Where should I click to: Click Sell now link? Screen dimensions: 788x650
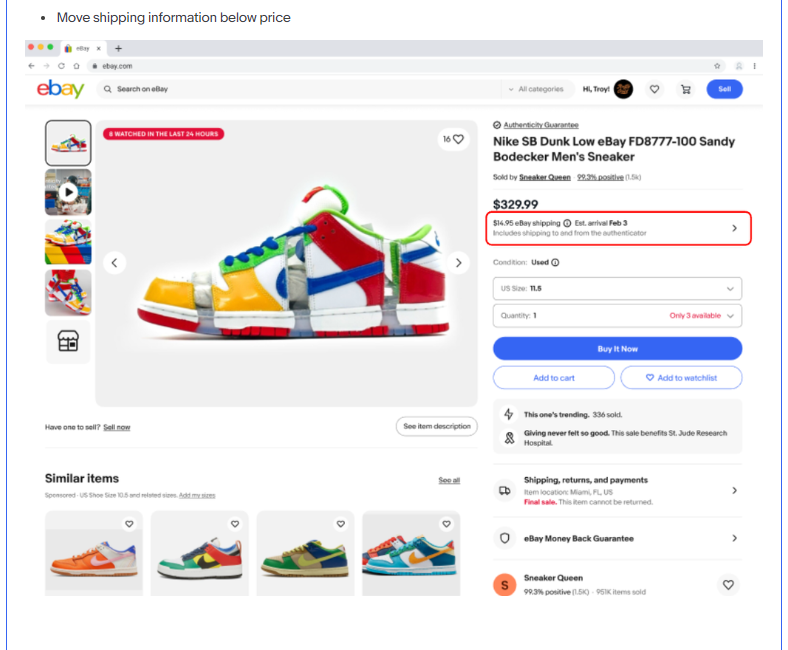[x=117, y=427]
